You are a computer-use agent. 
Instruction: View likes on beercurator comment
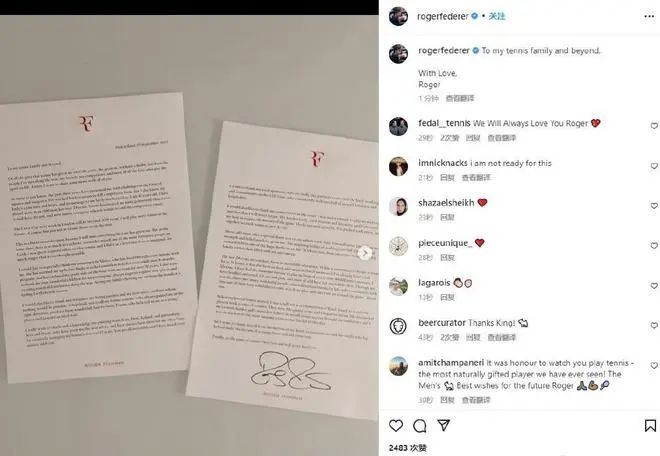tap(450, 337)
